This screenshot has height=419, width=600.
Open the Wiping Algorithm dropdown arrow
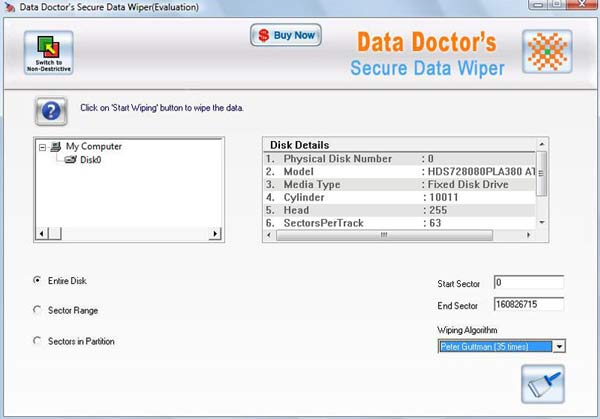coord(559,347)
